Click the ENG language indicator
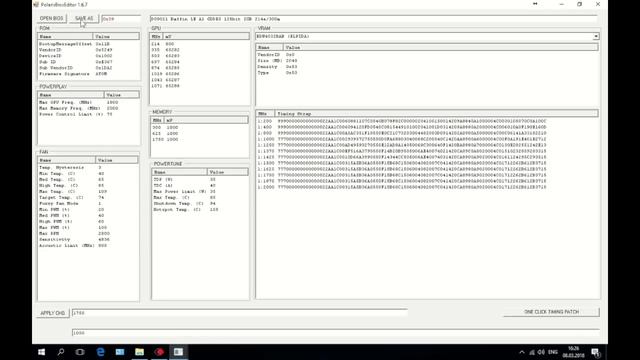This screenshot has width=640, height=360. click(x=553, y=352)
